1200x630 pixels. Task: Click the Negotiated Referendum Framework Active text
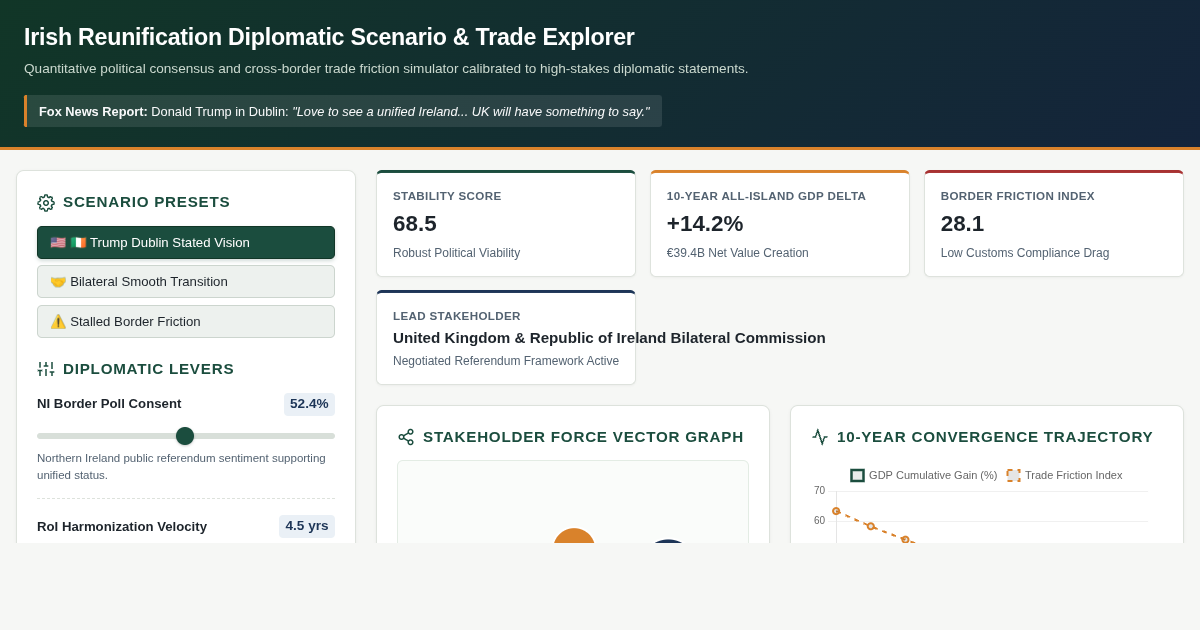pyautogui.click(x=506, y=361)
